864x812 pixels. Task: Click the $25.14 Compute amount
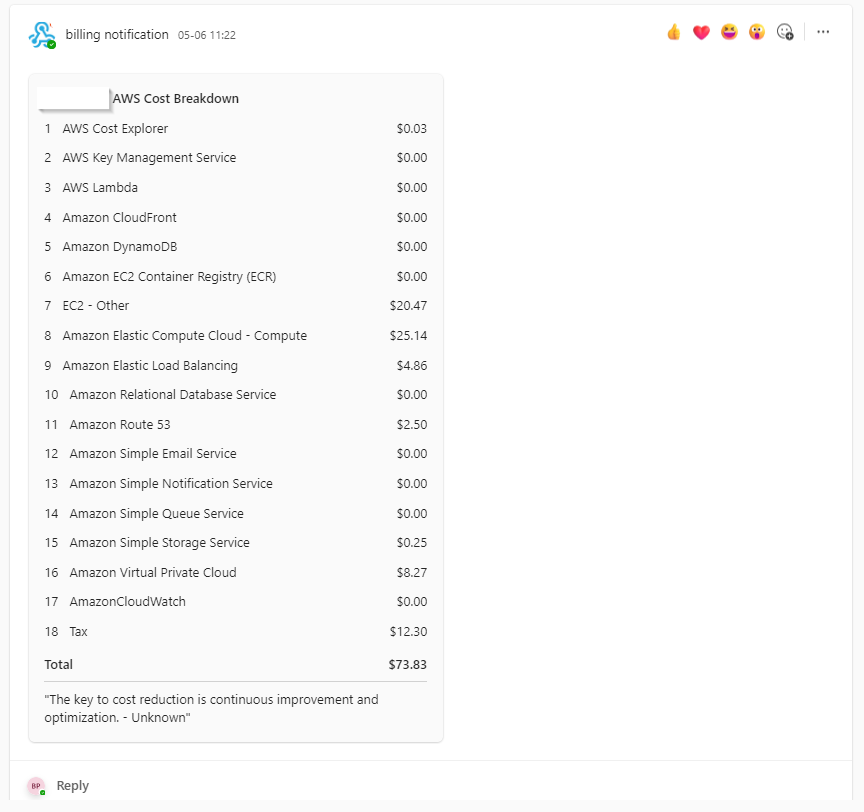click(408, 335)
